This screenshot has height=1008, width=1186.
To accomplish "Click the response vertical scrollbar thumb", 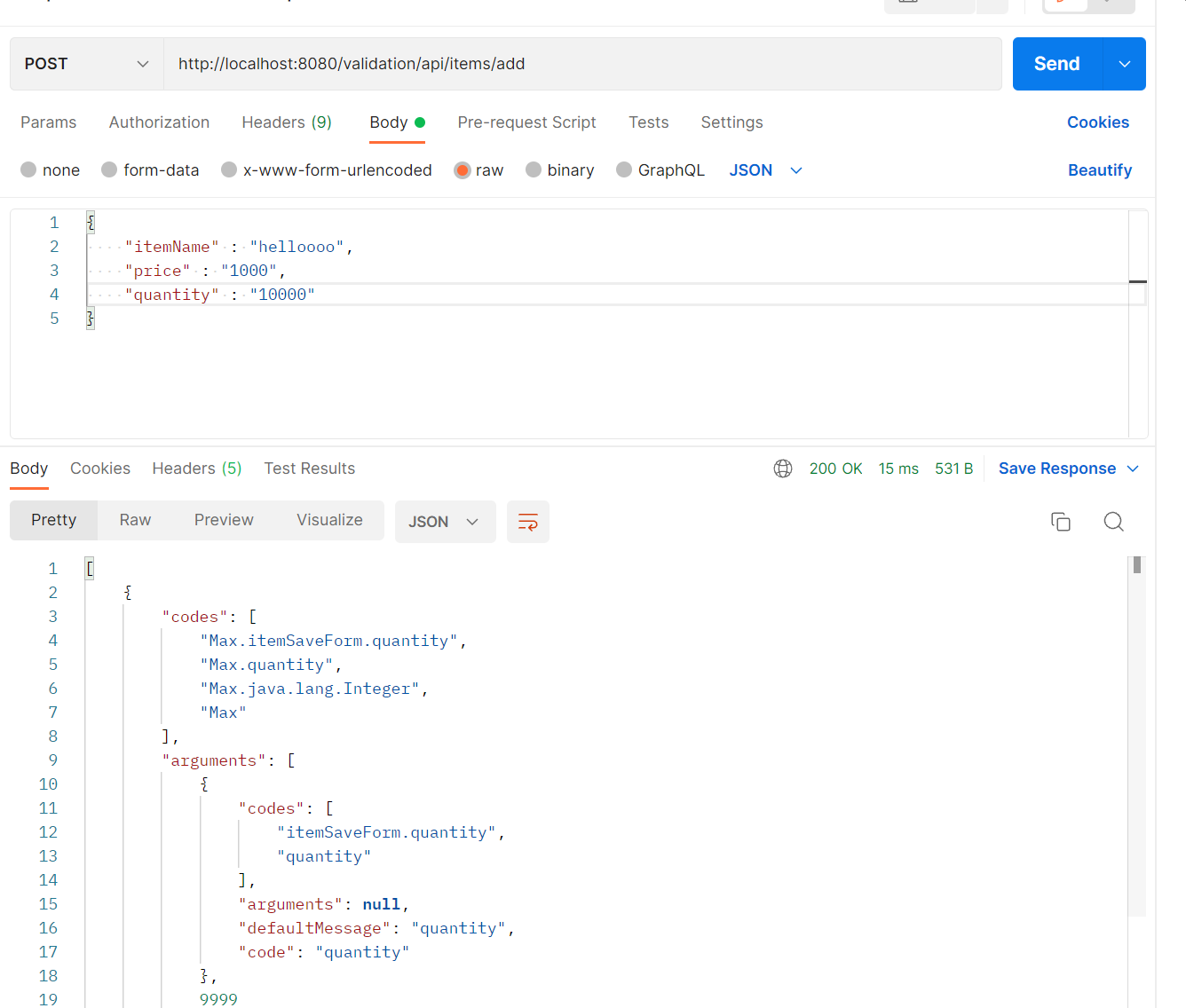I will [1137, 565].
